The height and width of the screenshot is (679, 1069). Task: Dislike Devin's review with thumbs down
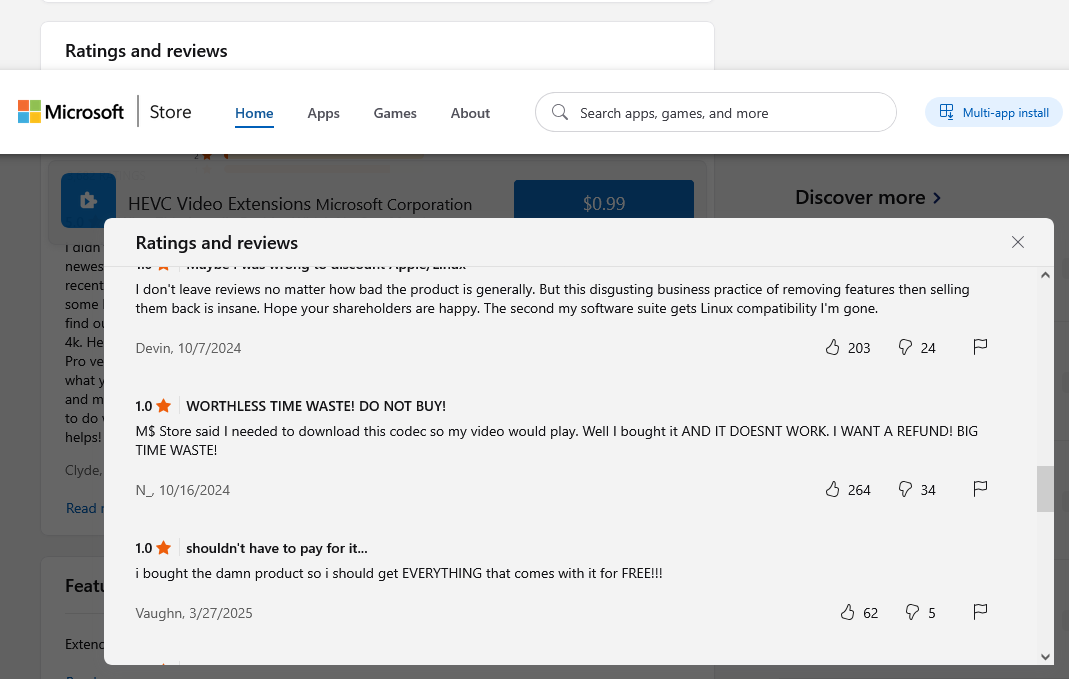tap(905, 348)
